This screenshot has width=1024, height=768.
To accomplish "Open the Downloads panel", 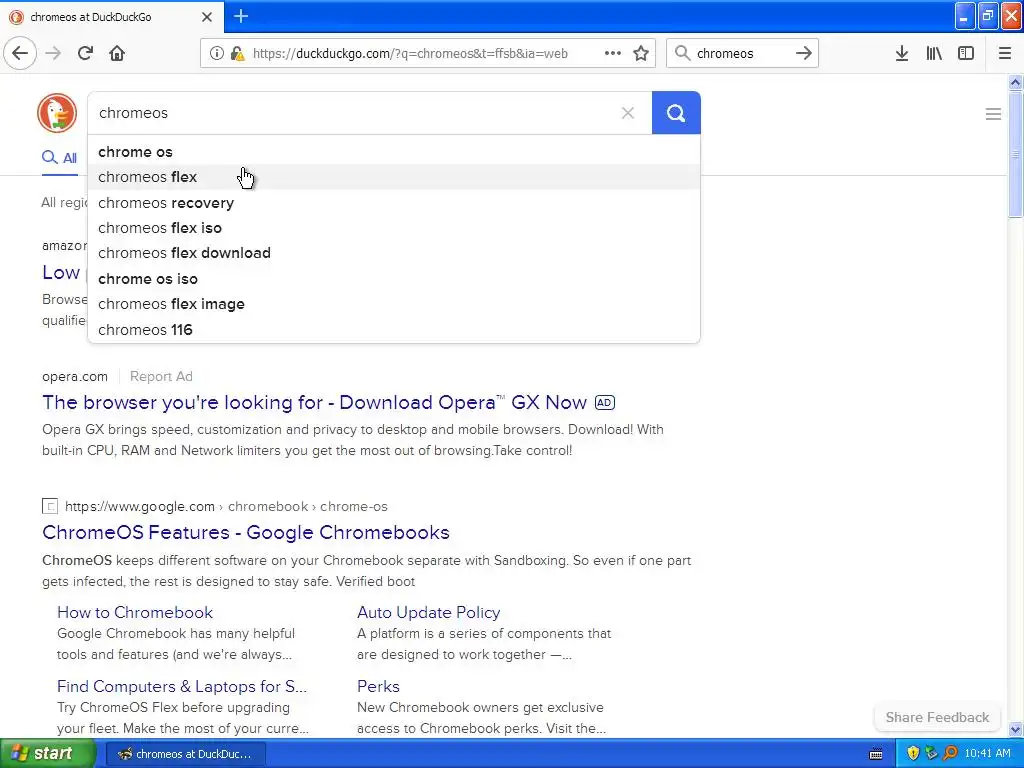I will tap(902, 53).
